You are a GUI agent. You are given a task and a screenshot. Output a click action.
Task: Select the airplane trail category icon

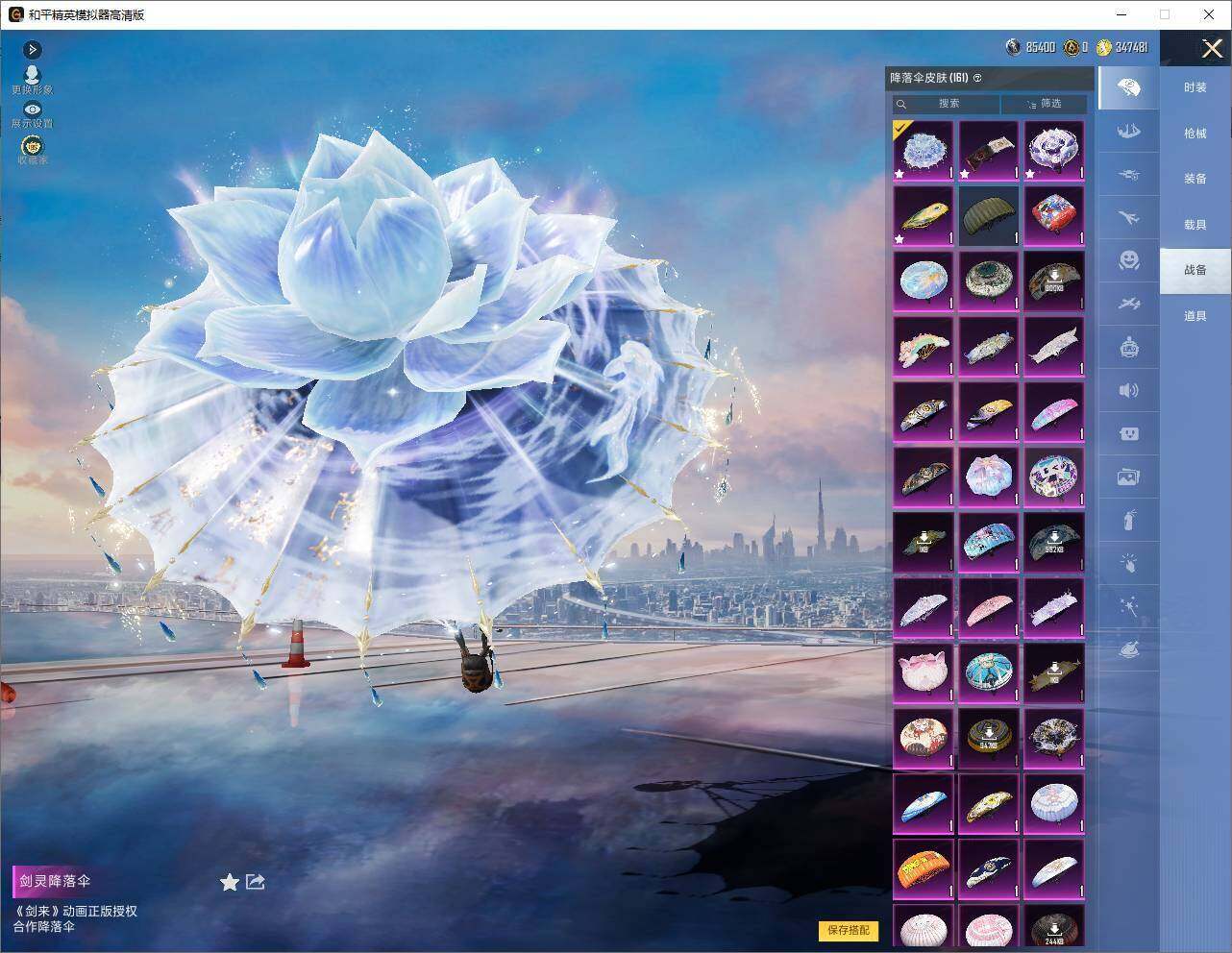(1129, 217)
